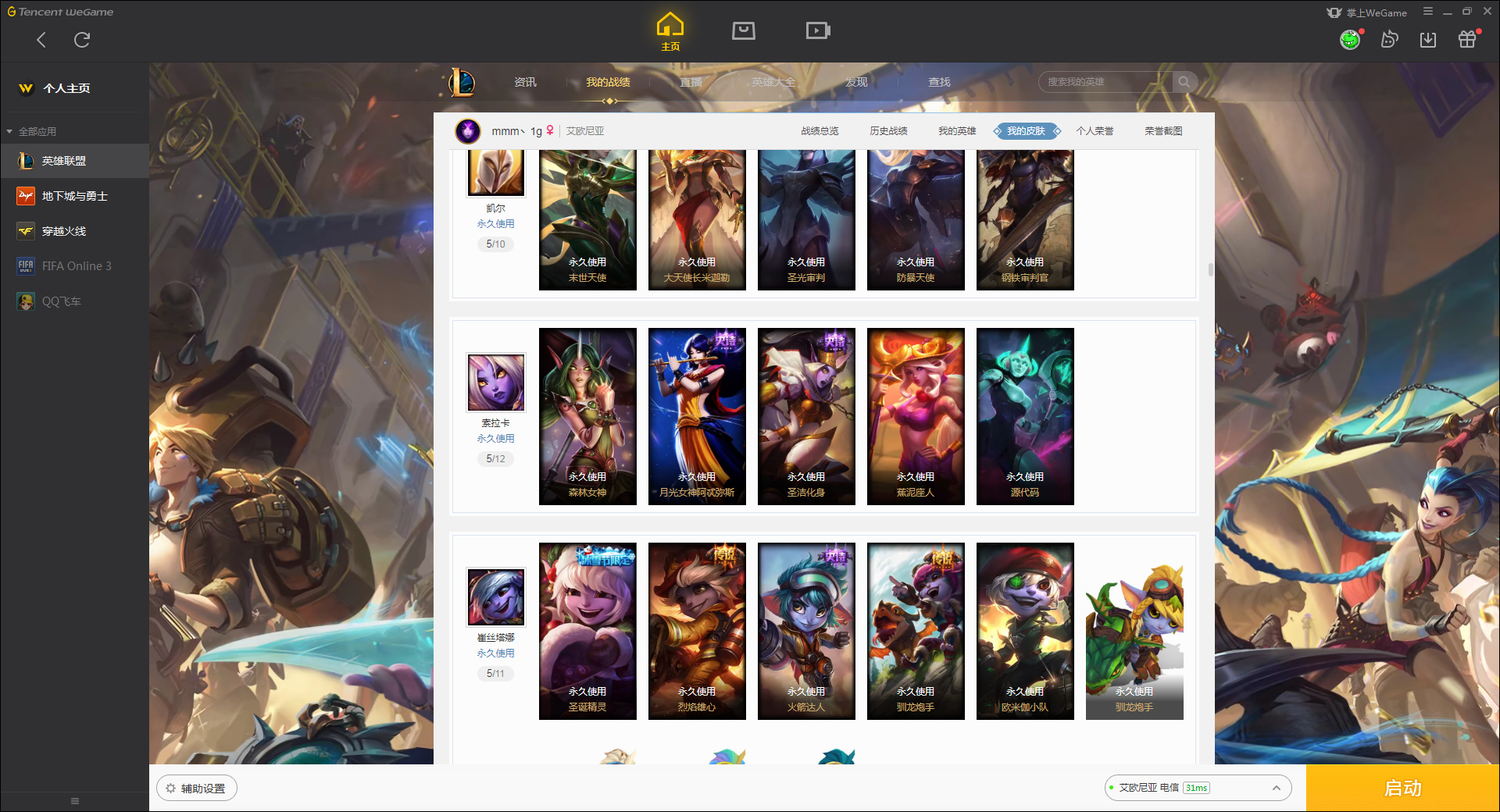Focus the 搜索我的英雄 search field
Image resolution: width=1500 pixels, height=812 pixels.
(1106, 82)
